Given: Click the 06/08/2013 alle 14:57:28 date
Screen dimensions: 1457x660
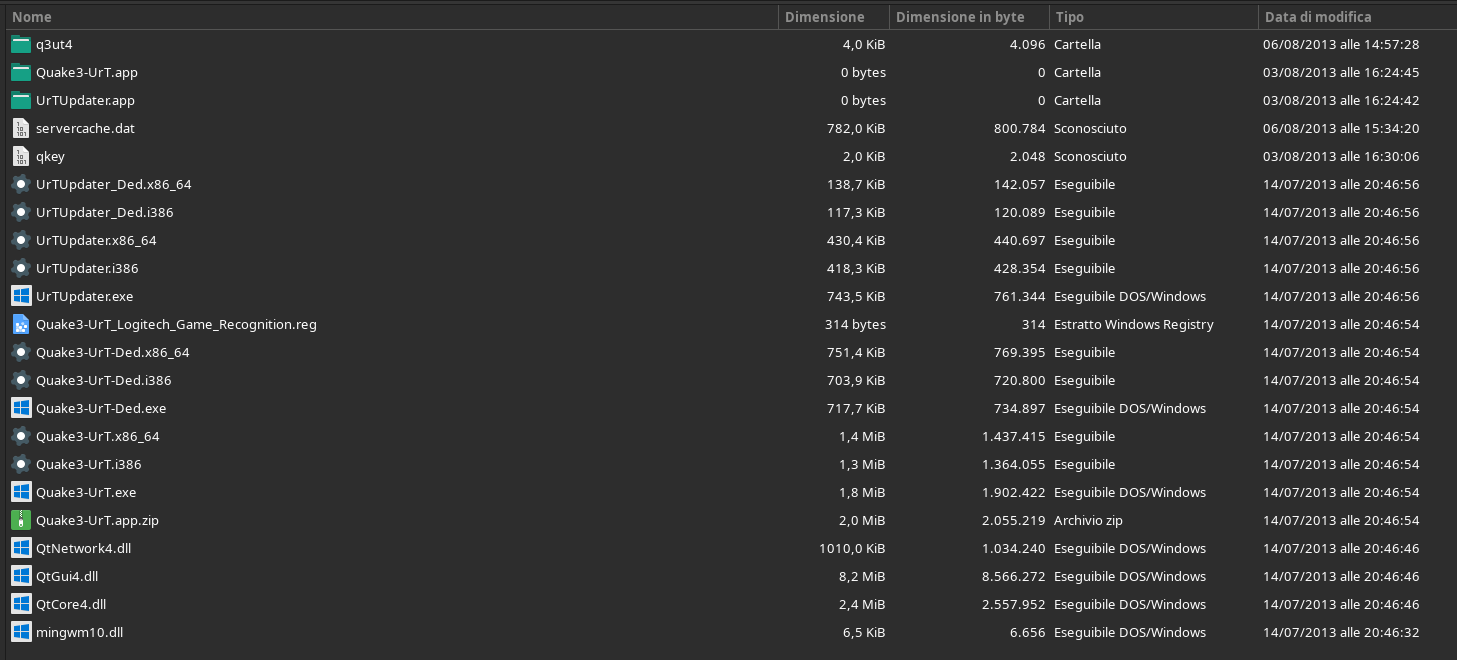Looking at the screenshot, I should click(1341, 44).
